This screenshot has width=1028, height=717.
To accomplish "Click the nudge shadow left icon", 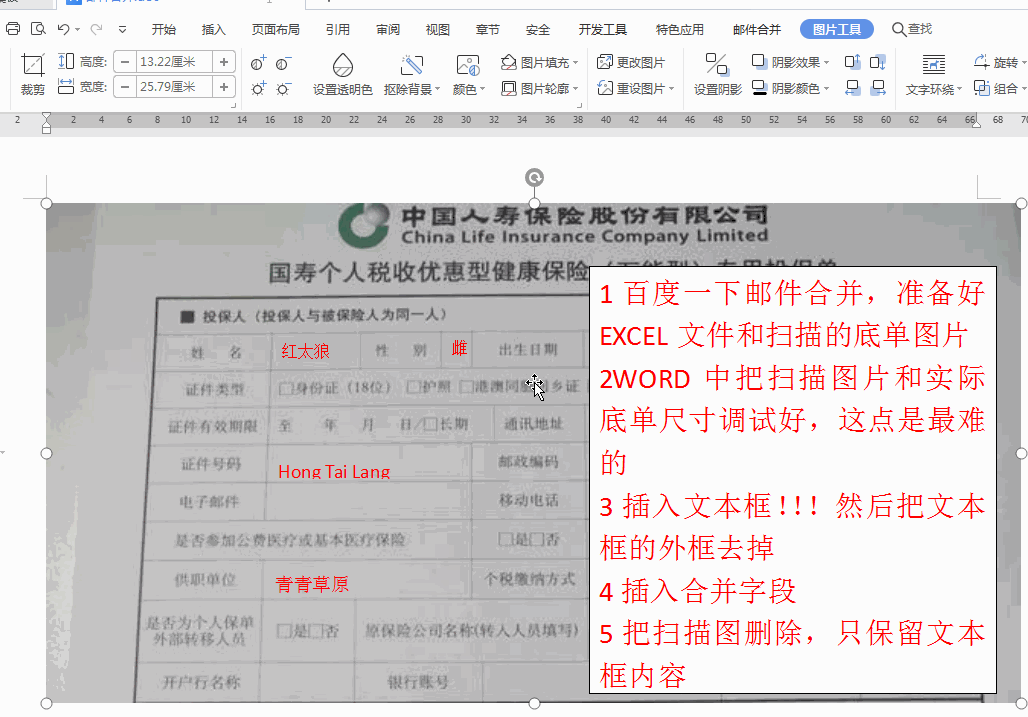I will pos(852,88).
